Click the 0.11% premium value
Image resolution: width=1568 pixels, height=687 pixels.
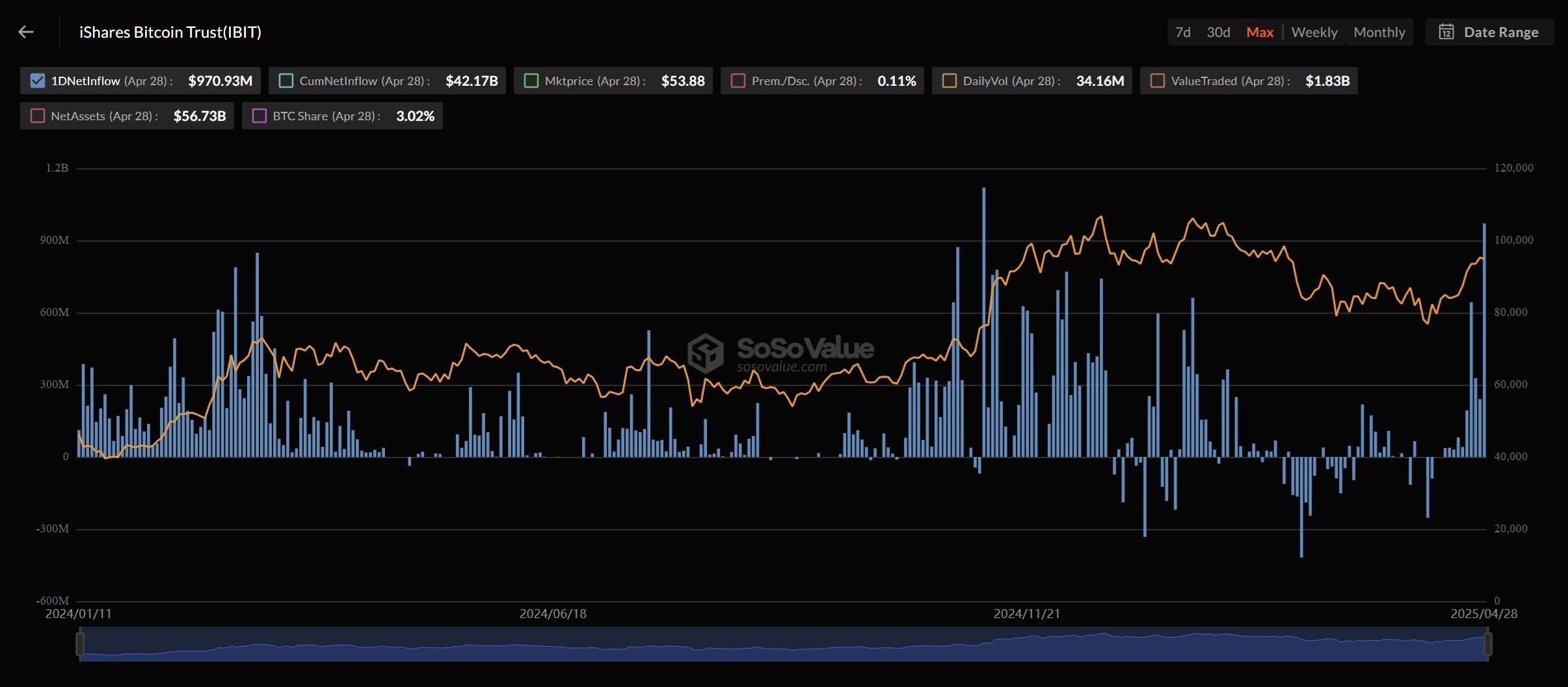pyautogui.click(x=897, y=81)
